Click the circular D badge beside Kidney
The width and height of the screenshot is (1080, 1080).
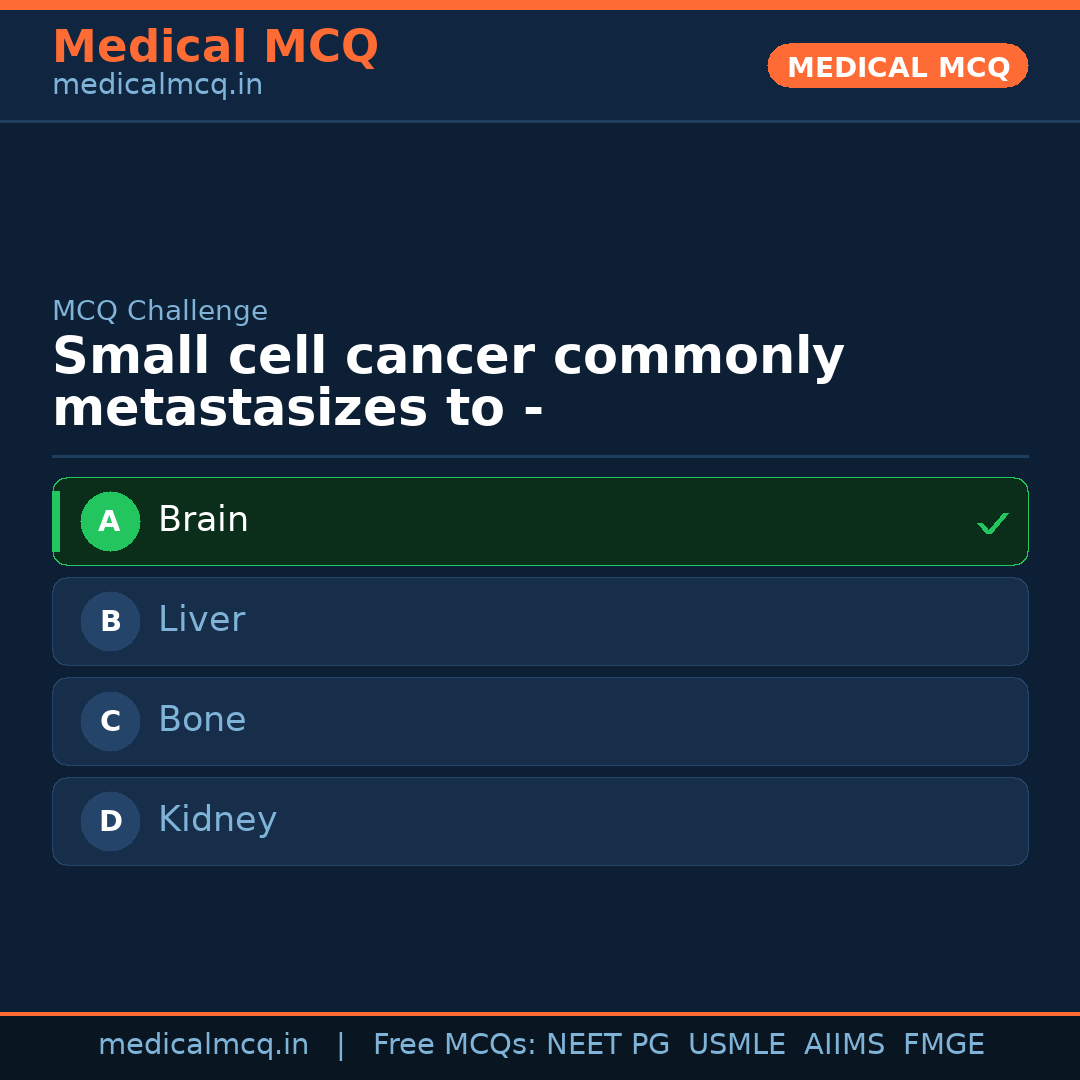click(110, 821)
